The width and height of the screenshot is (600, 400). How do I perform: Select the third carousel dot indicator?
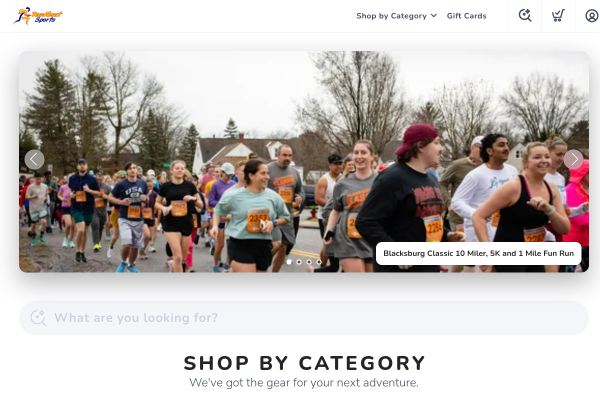[309, 262]
